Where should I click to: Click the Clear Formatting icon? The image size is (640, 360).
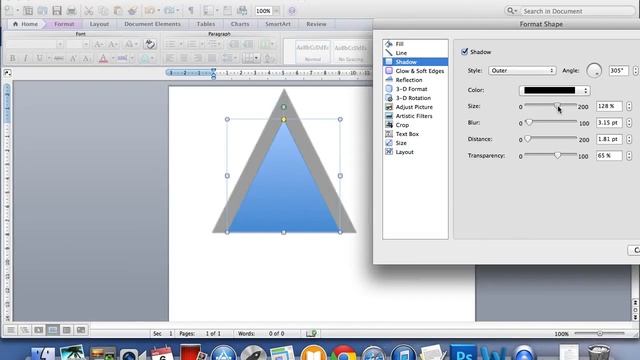[150, 44]
